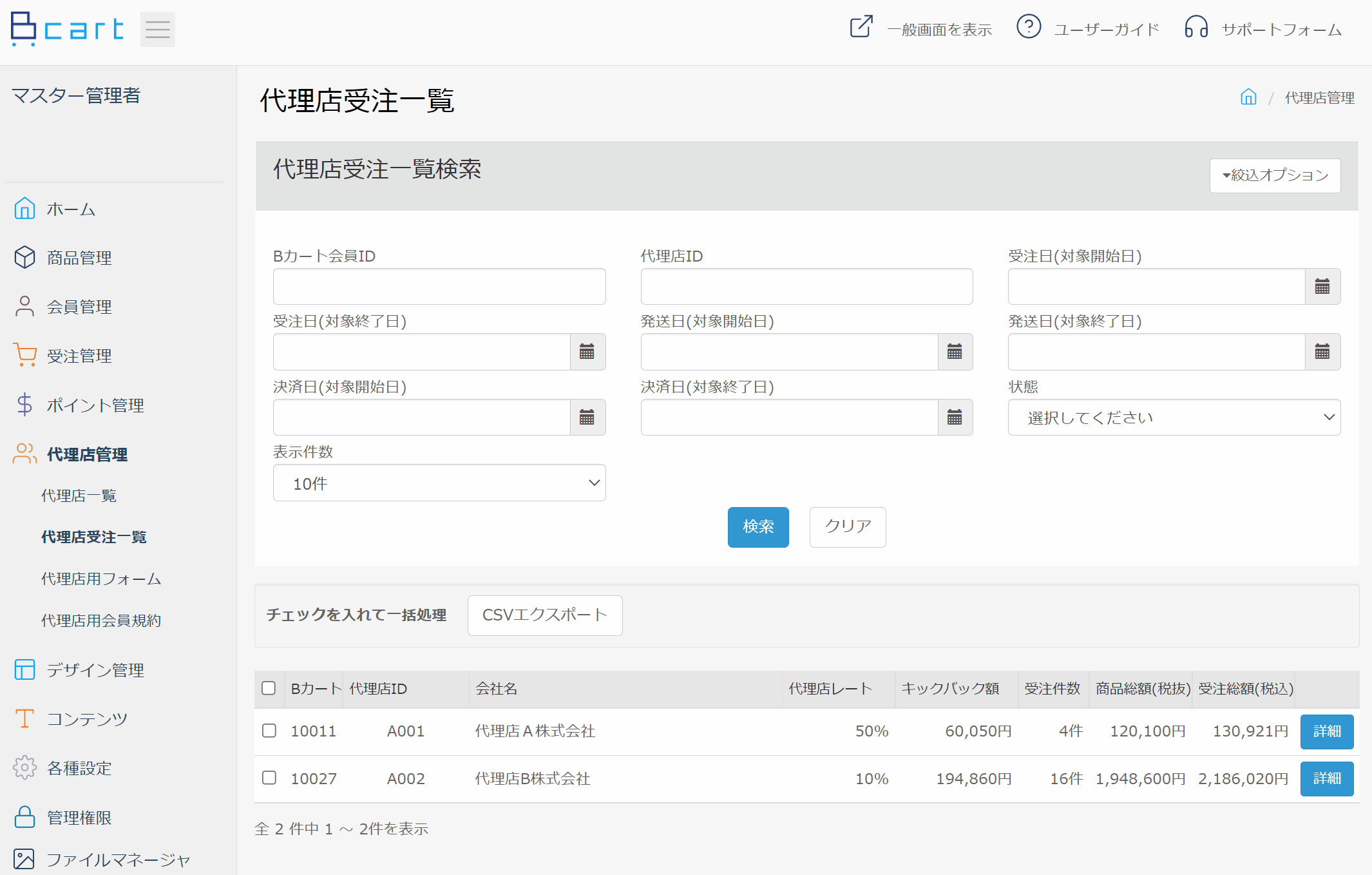Screen dimensions: 1372x875
Task: Click the home breadcrumb icon
Action: coord(1248,97)
